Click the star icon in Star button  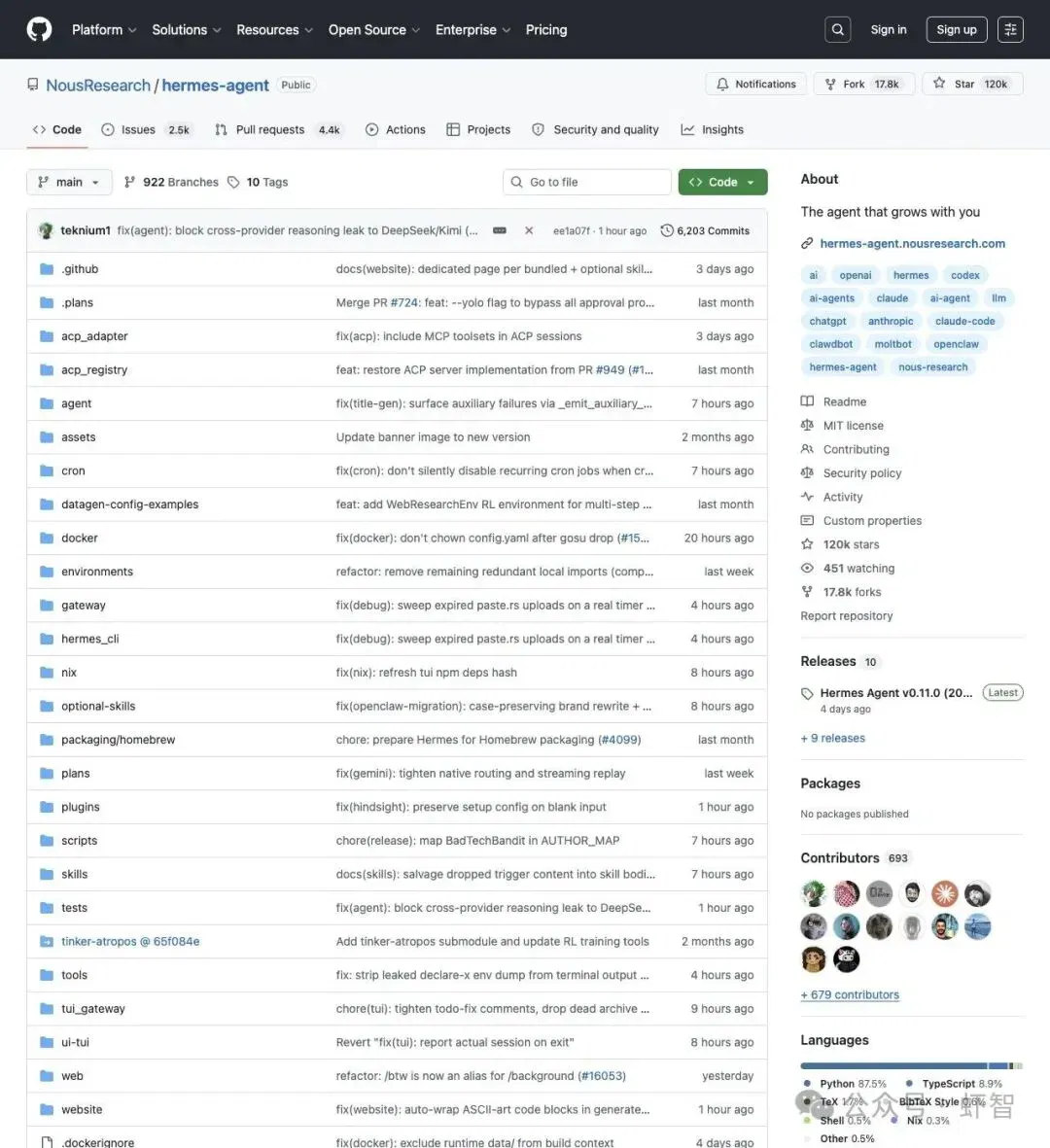coord(939,84)
